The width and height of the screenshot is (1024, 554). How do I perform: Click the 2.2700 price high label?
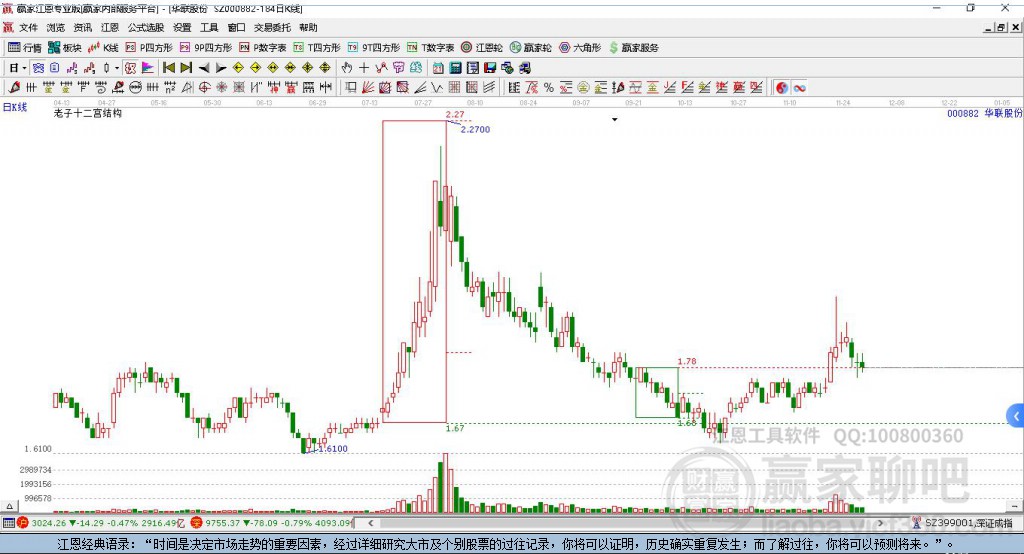click(x=475, y=129)
